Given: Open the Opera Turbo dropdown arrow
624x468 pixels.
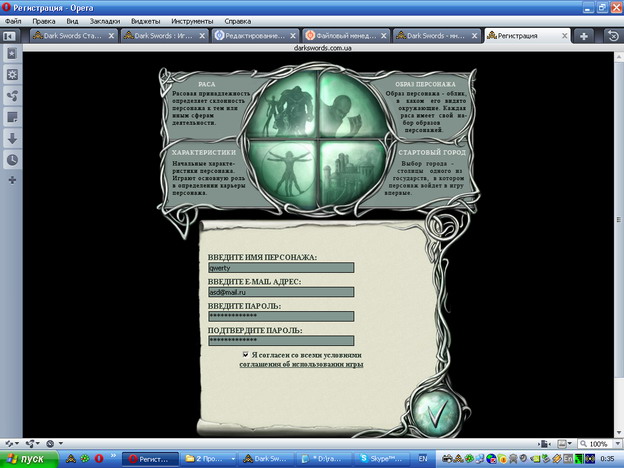Looking at the screenshot, I should [x=60, y=443].
